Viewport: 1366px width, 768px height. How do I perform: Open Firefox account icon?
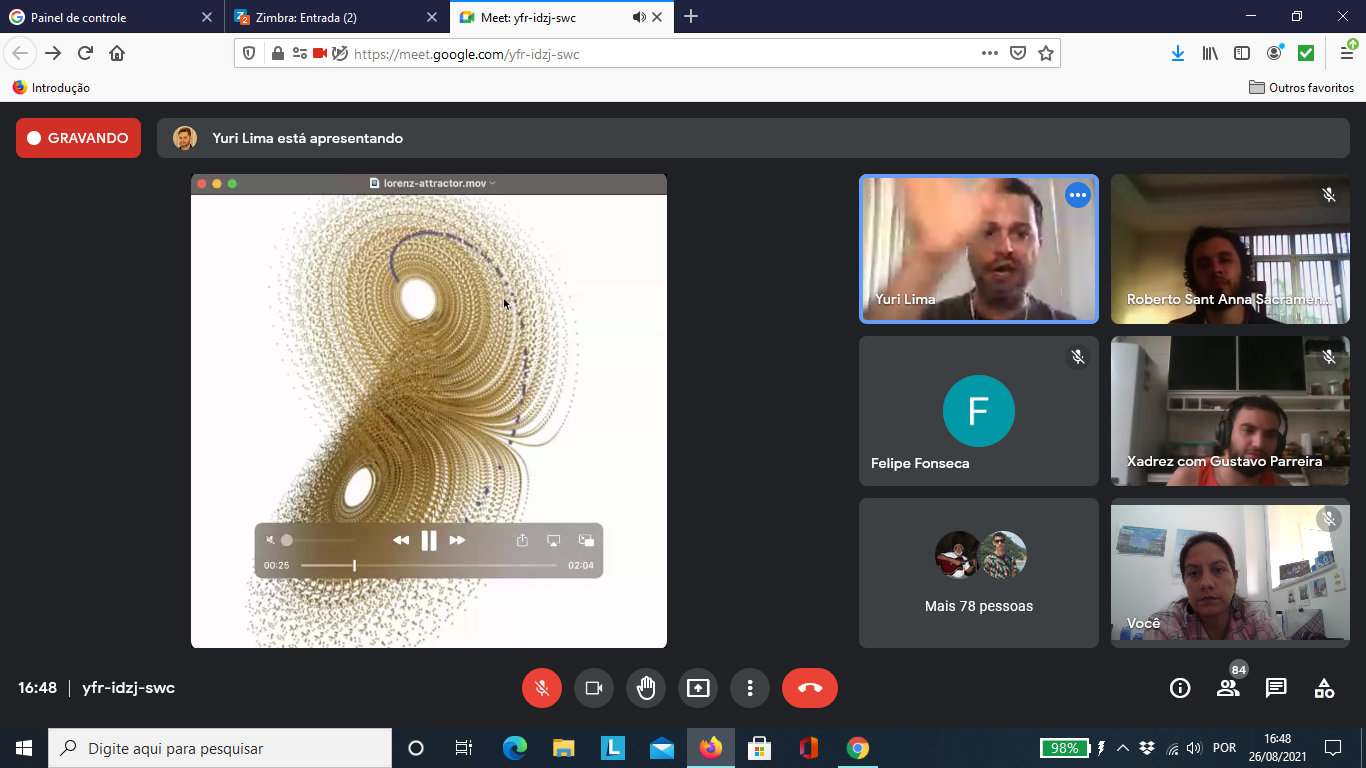[x=1274, y=53]
